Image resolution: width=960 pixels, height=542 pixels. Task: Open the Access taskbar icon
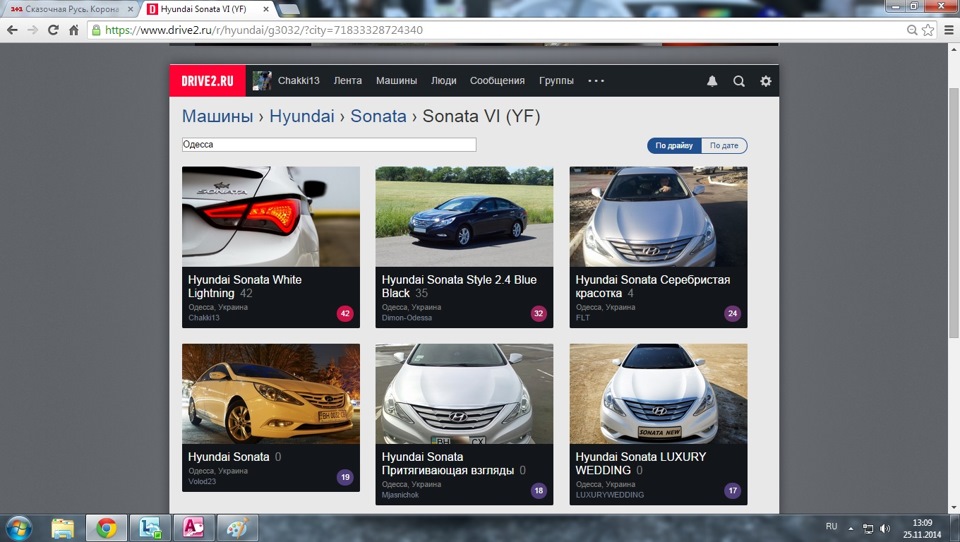[193, 528]
